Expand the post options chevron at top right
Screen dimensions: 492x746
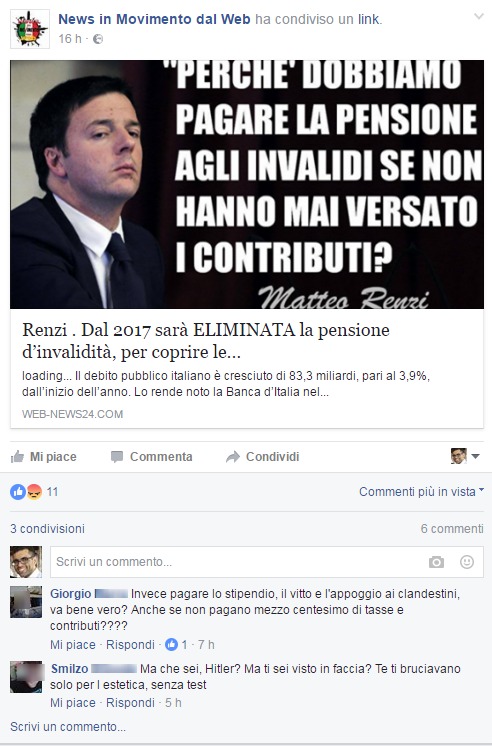coord(479,17)
